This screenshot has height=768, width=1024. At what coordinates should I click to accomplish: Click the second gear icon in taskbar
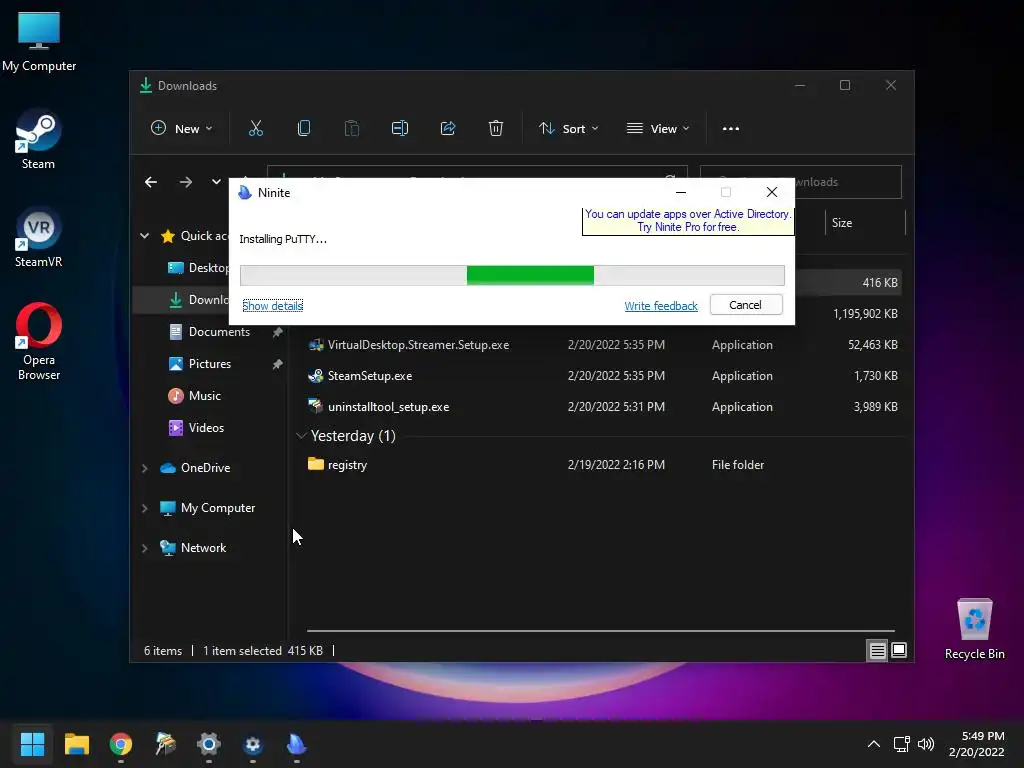click(x=253, y=744)
